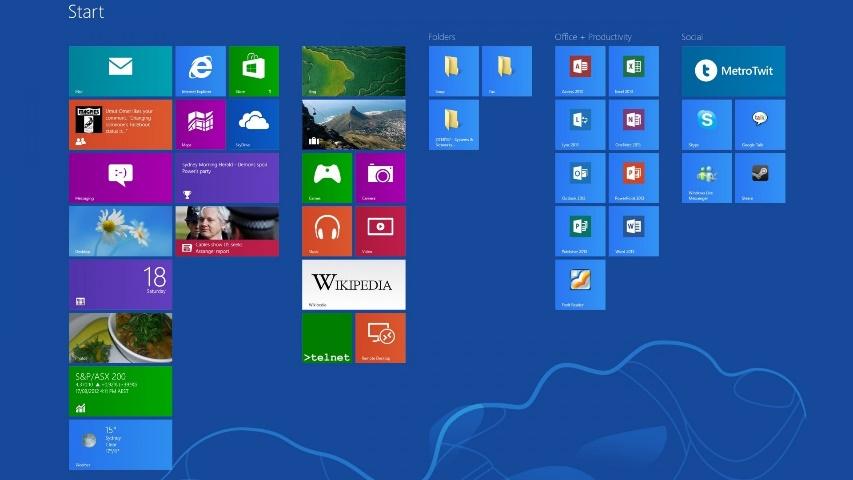The height and width of the screenshot is (480, 853).
Task: Launch Outlook 2013 tile
Action: (x=580, y=178)
